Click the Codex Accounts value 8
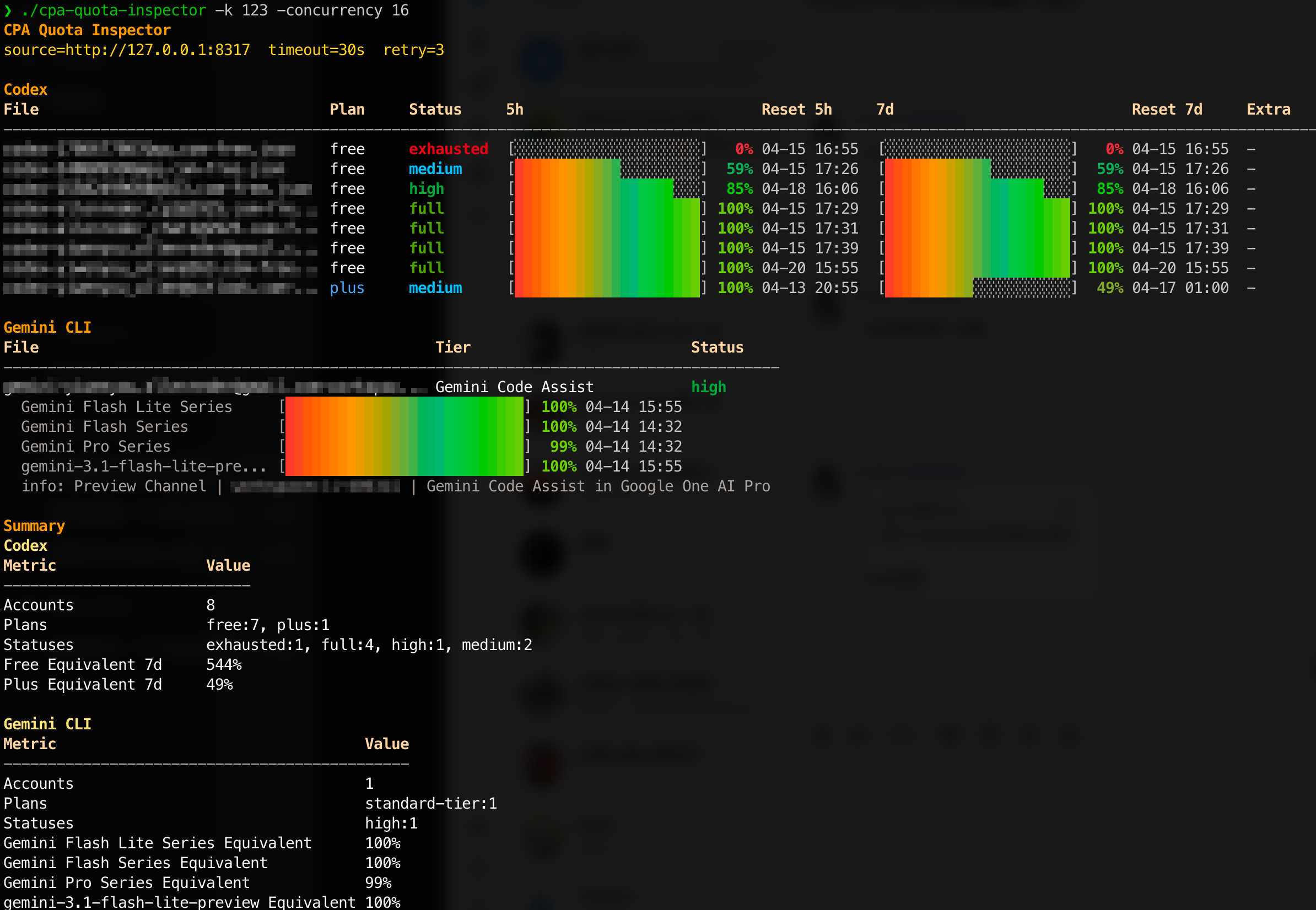 211,605
